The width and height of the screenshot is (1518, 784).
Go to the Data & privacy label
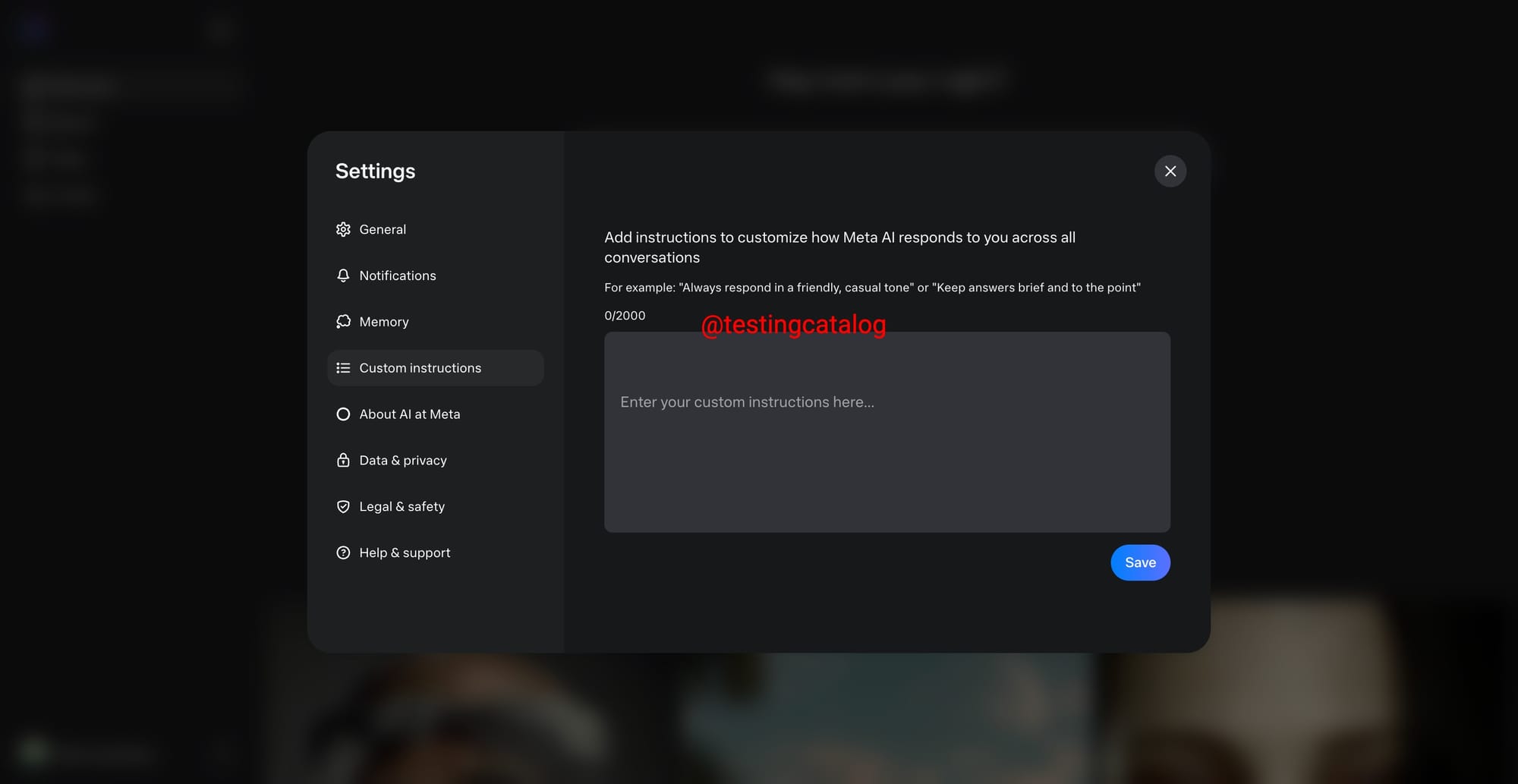(x=403, y=461)
